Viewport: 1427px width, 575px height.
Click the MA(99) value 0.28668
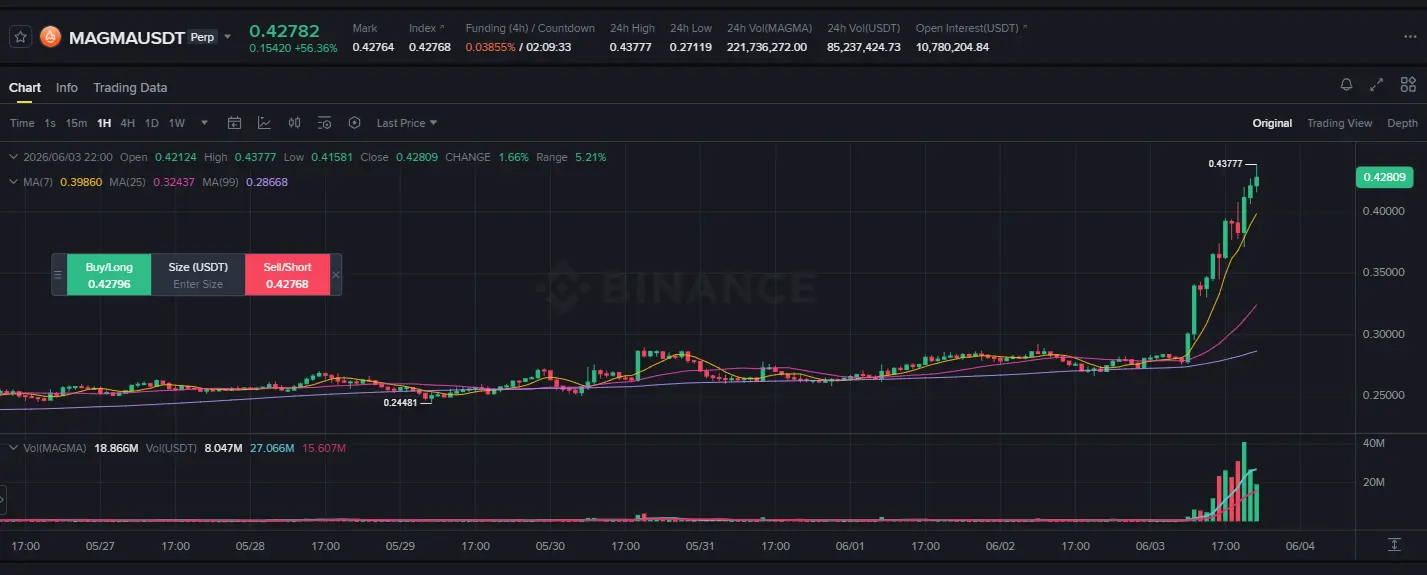(x=268, y=182)
